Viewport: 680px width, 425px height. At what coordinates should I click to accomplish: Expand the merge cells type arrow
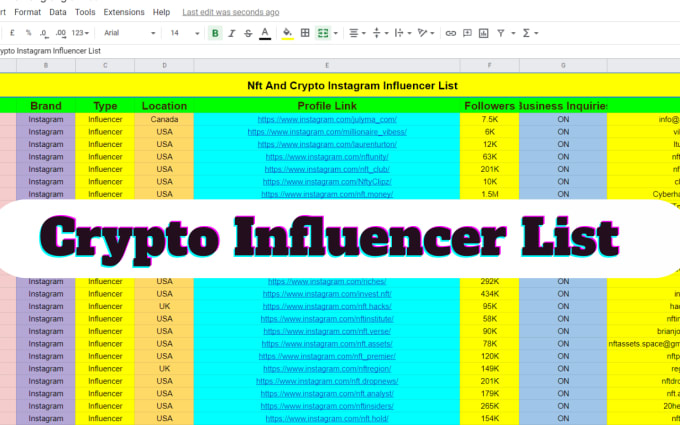[x=336, y=33]
